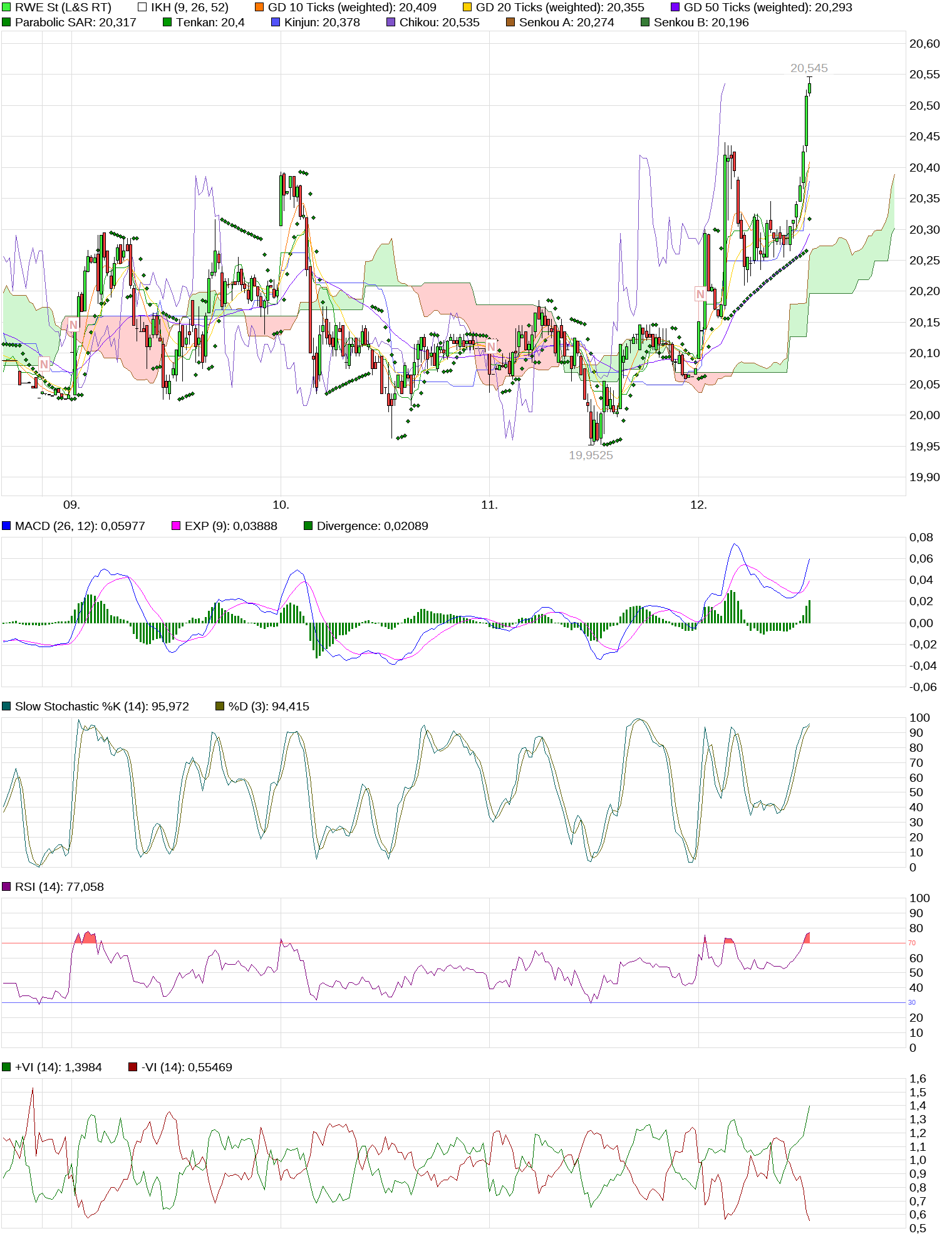The image size is (952, 1241).
Task: Click the 1,6 vortex axis label
Action: [918, 1079]
